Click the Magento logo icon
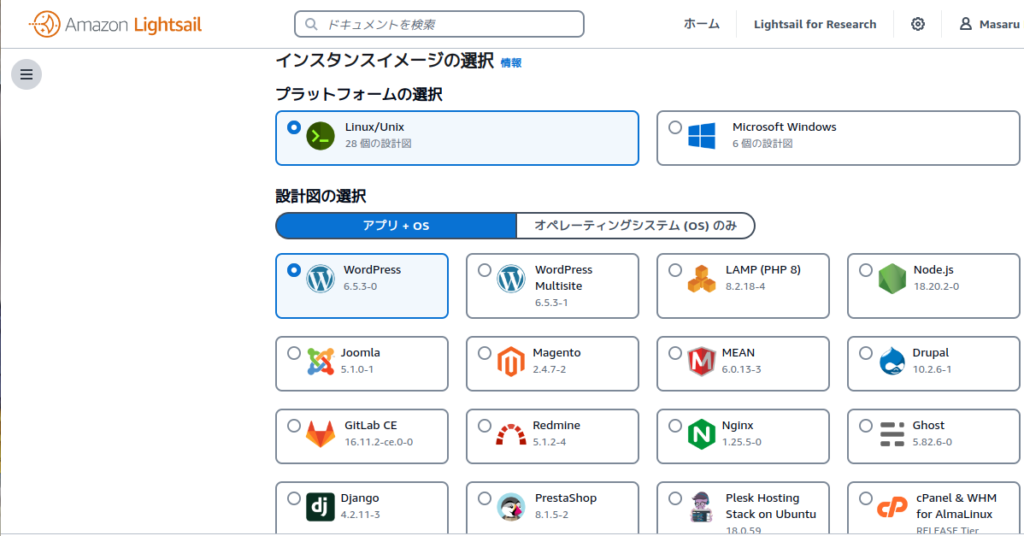 coord(511,361)
